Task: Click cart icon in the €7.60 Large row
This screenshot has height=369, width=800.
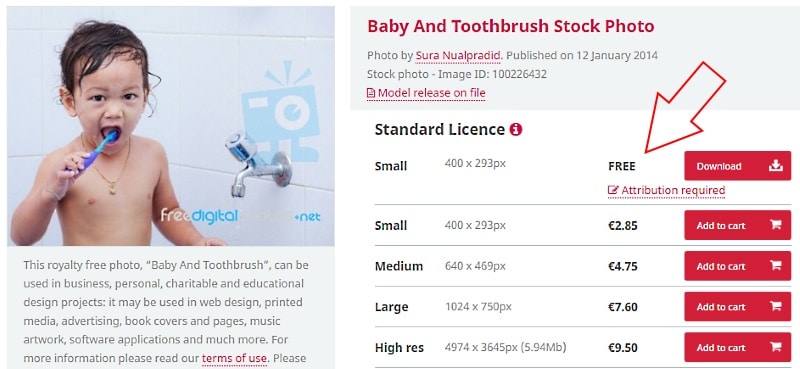Action: click(776, 307)
